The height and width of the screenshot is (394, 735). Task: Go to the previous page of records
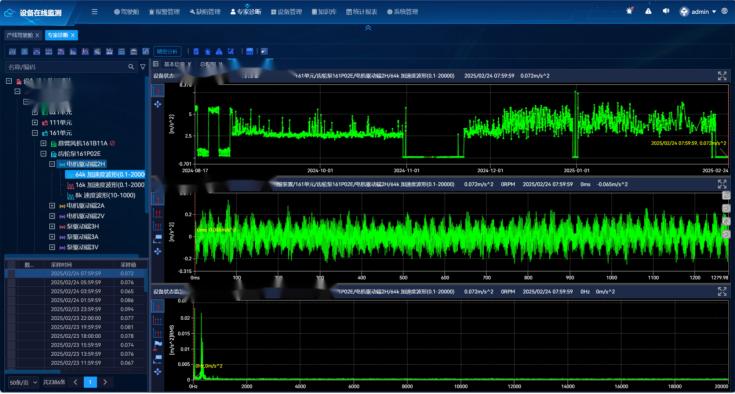pyautogui.click(x=75, y=382)
